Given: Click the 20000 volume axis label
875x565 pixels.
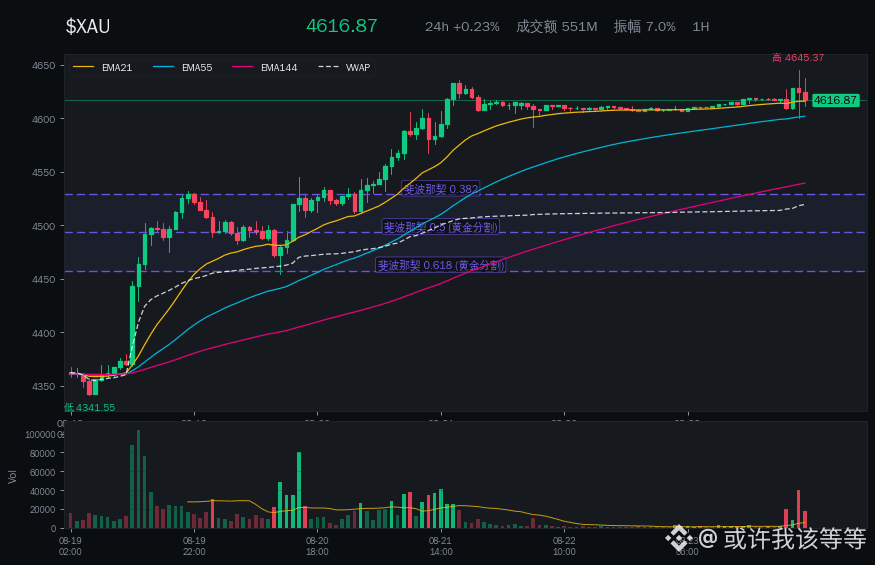Looking at the screenshot, I should click(x=42, y=510).
